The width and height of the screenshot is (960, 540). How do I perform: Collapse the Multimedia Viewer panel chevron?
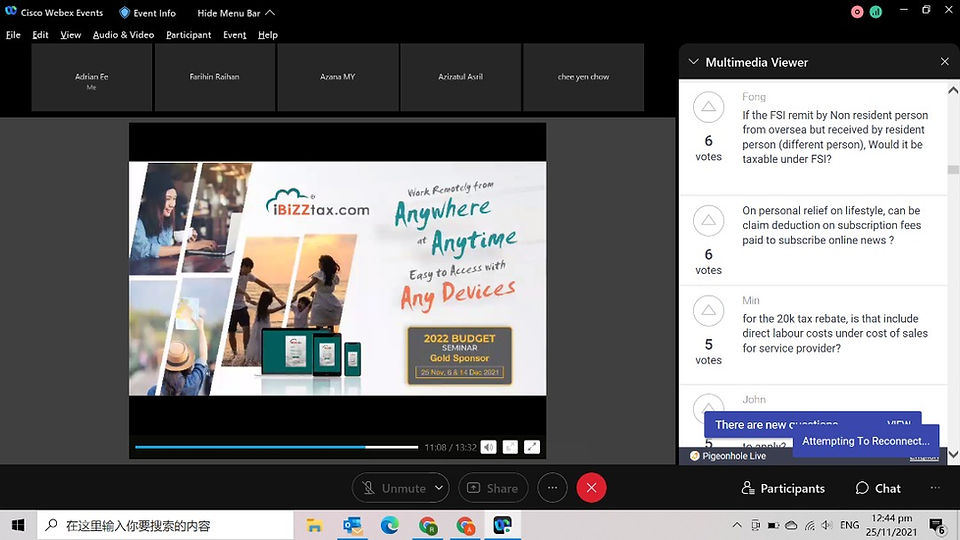pyautogui.click(x=694, y=62)
